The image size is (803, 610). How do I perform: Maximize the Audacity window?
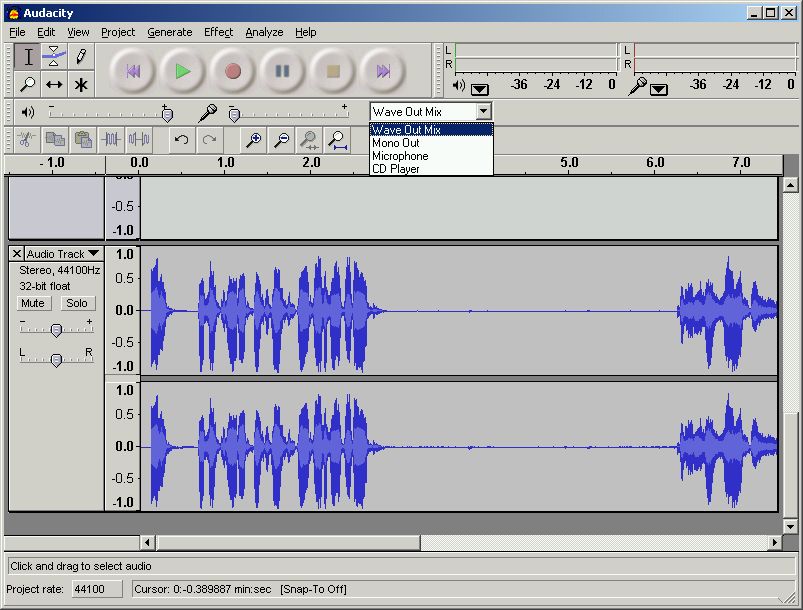coord(771,13)
